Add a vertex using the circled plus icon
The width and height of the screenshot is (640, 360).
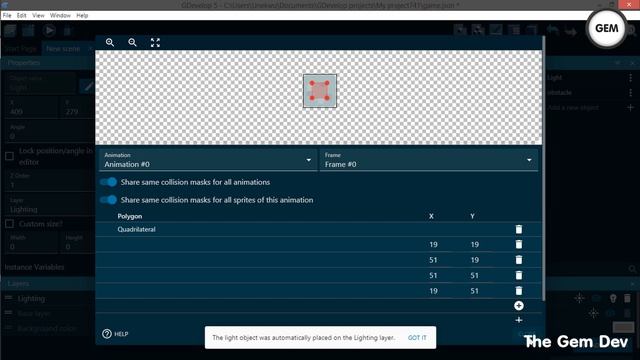click(519, 306)
